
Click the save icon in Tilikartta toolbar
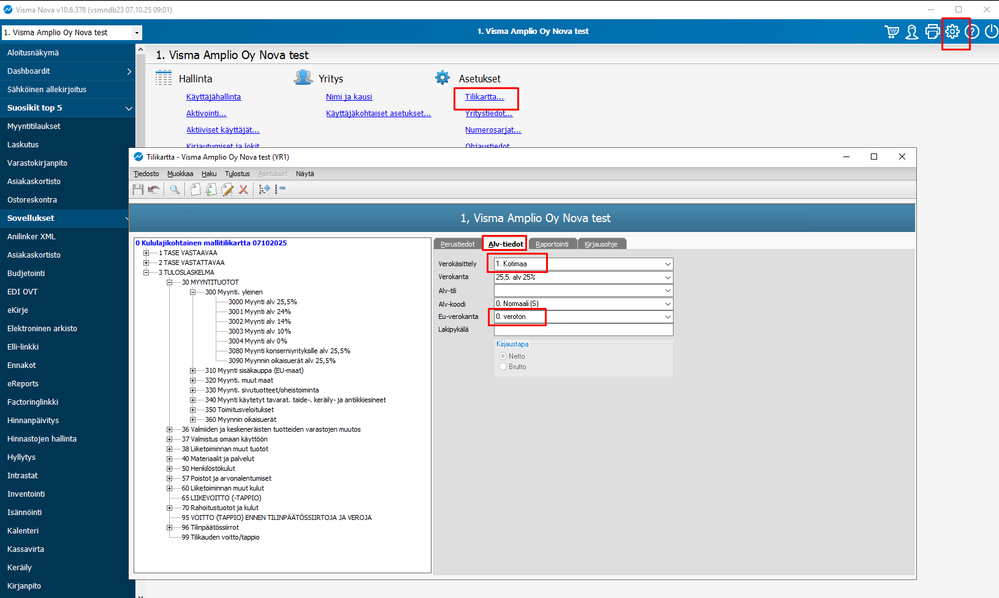[138, 190]
